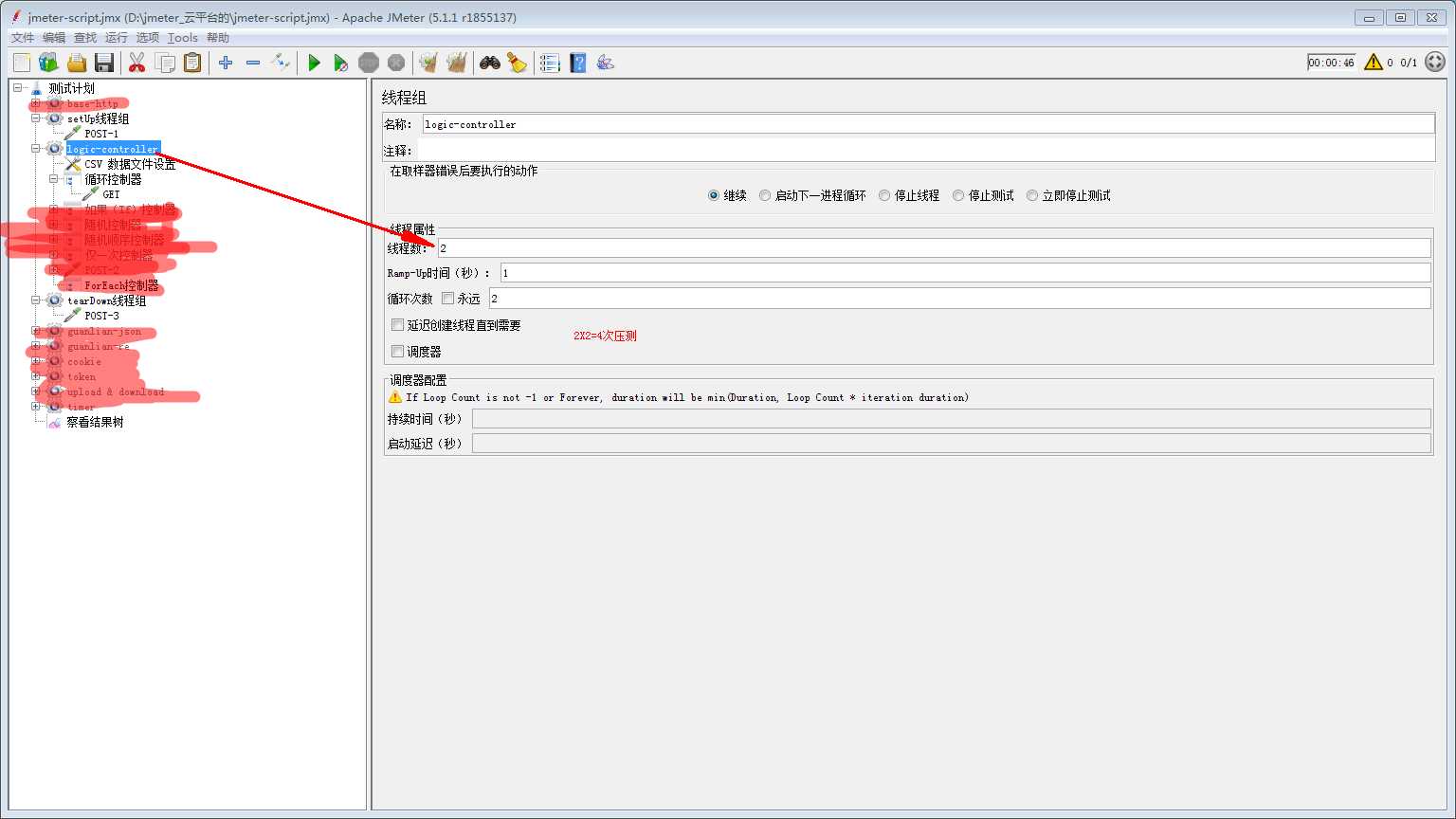Select 启动下一进程循环 radio option

(x=765, y=195)
